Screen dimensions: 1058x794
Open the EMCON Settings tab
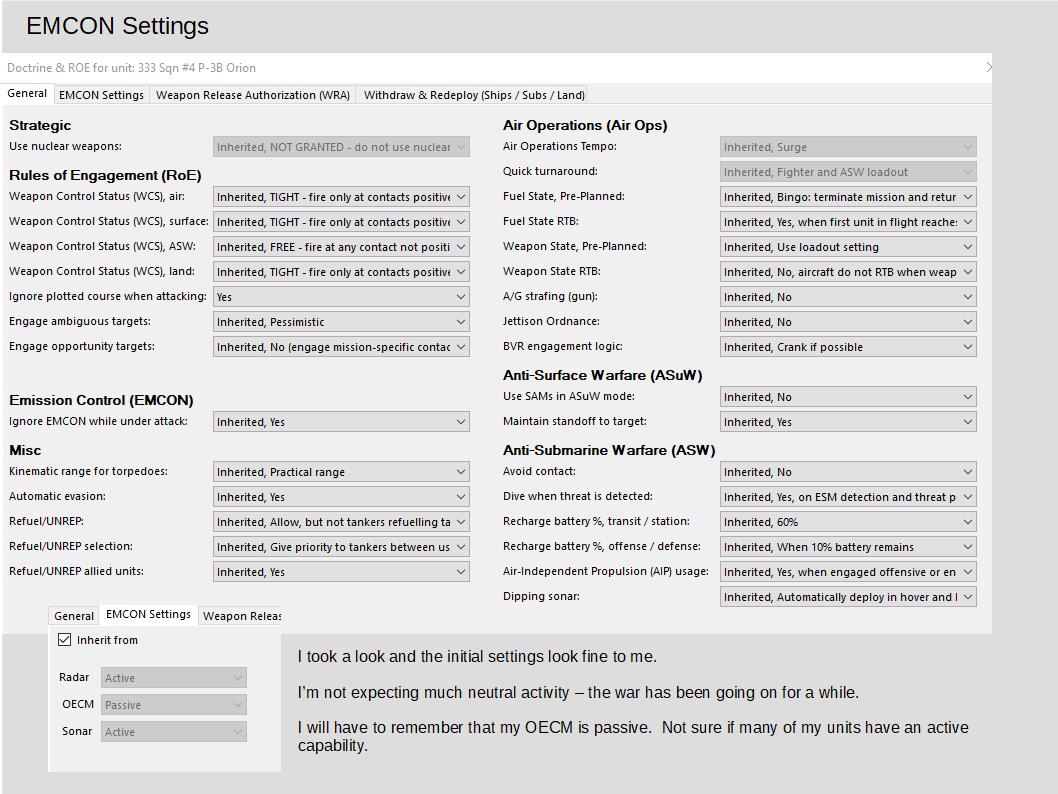tap(101, 95)
